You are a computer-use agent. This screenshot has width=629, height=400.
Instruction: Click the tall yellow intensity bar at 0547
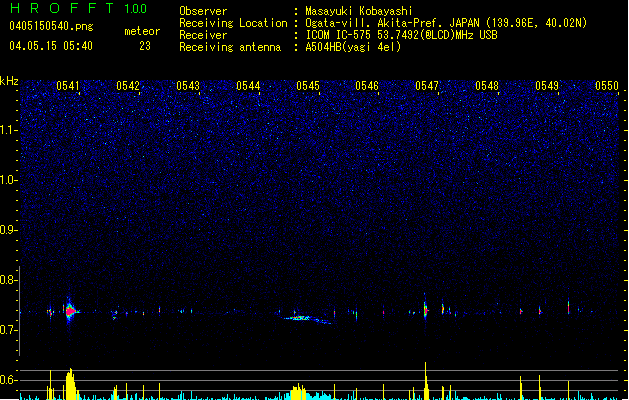tap(426, 381)
